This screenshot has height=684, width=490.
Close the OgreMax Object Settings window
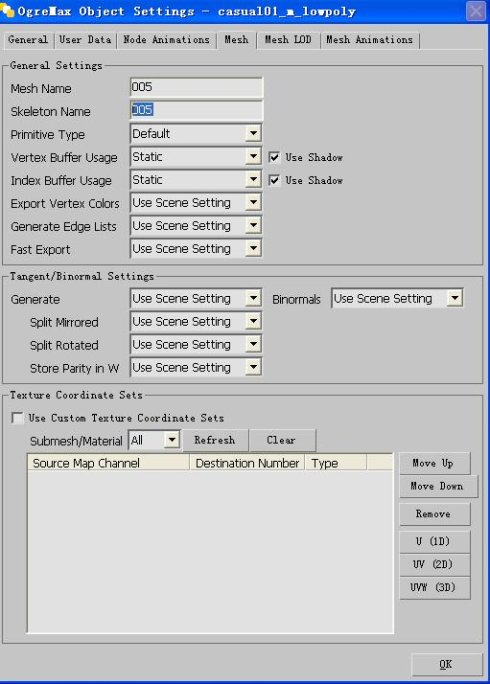(476, 11)
